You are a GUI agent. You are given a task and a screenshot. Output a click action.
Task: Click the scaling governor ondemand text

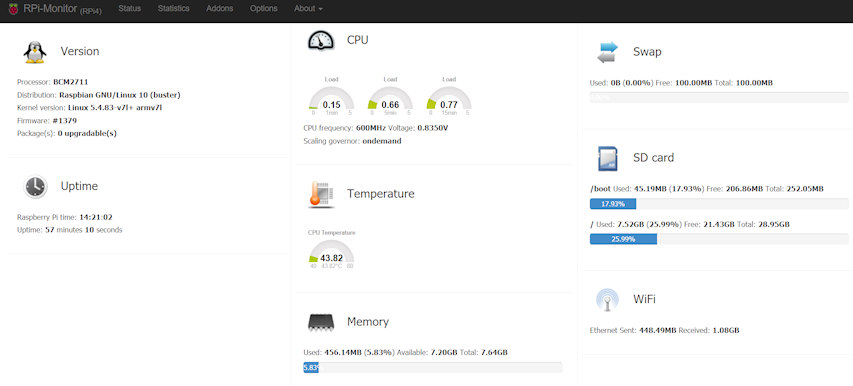(x=382, y=141)
